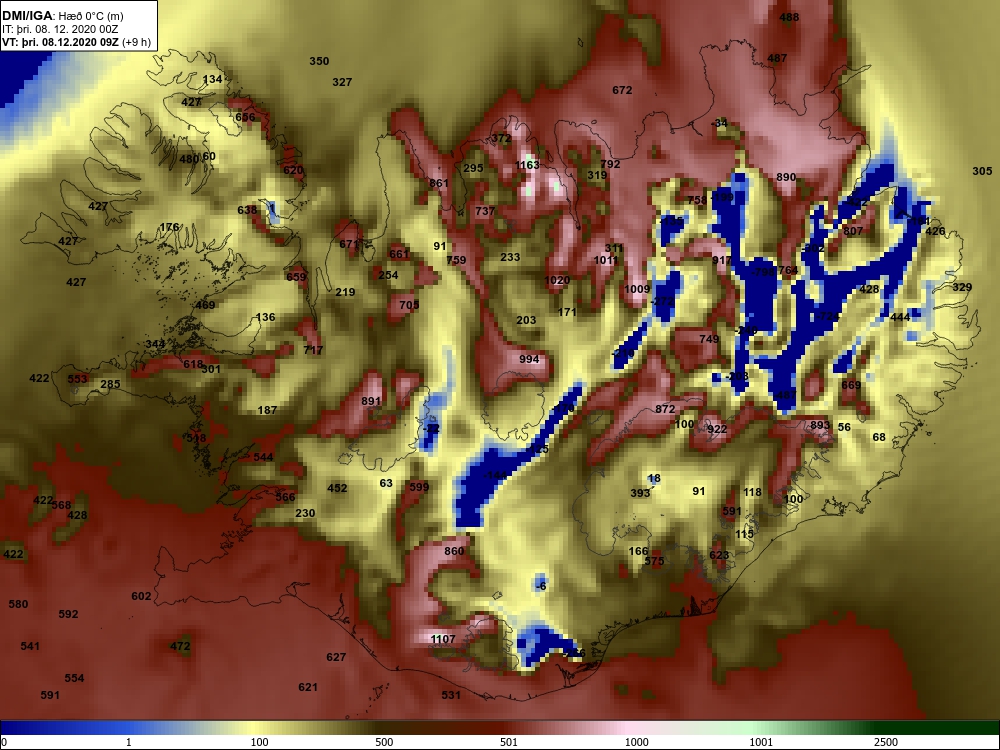Viewport: 1000px width, 750px height.
Task: Click the map value "176"
Action: 170,228
